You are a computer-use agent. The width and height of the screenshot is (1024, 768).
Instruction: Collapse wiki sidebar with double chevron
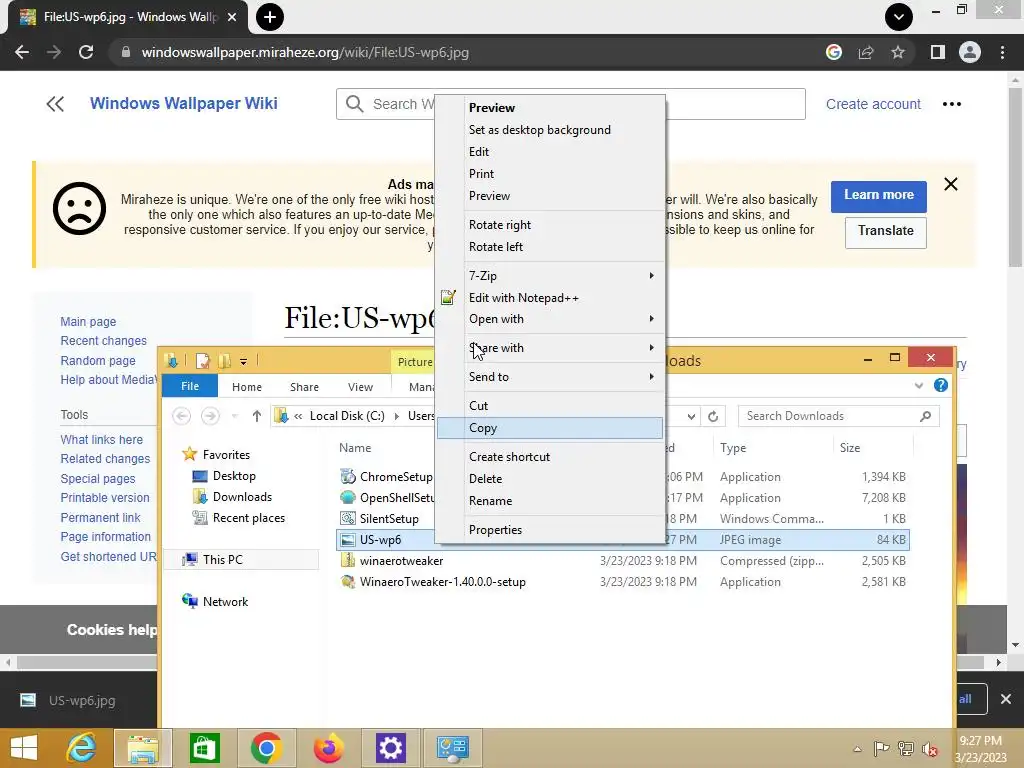(56, 104)
